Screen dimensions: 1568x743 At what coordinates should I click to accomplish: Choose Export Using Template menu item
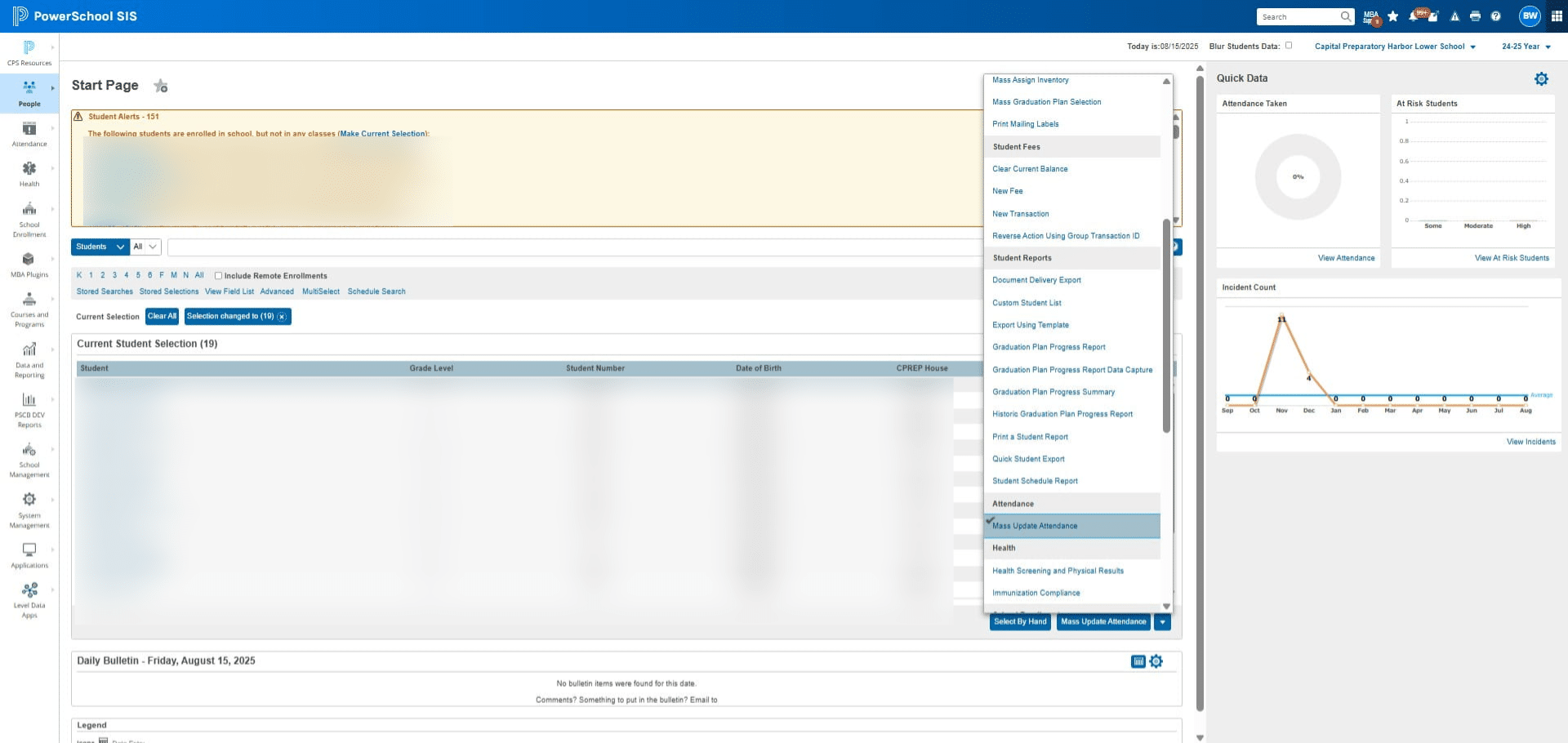(x=1031, y=325)
